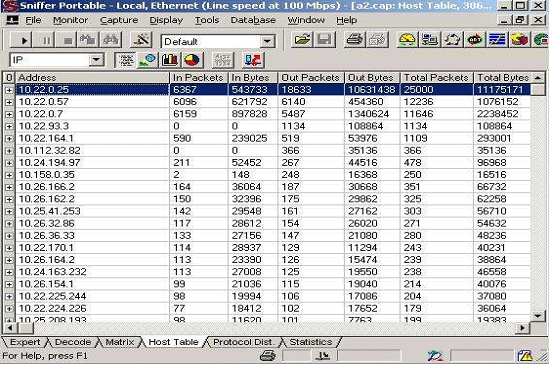Sort by Total Packets column header
549x365 pixels.
coord(437,77)
